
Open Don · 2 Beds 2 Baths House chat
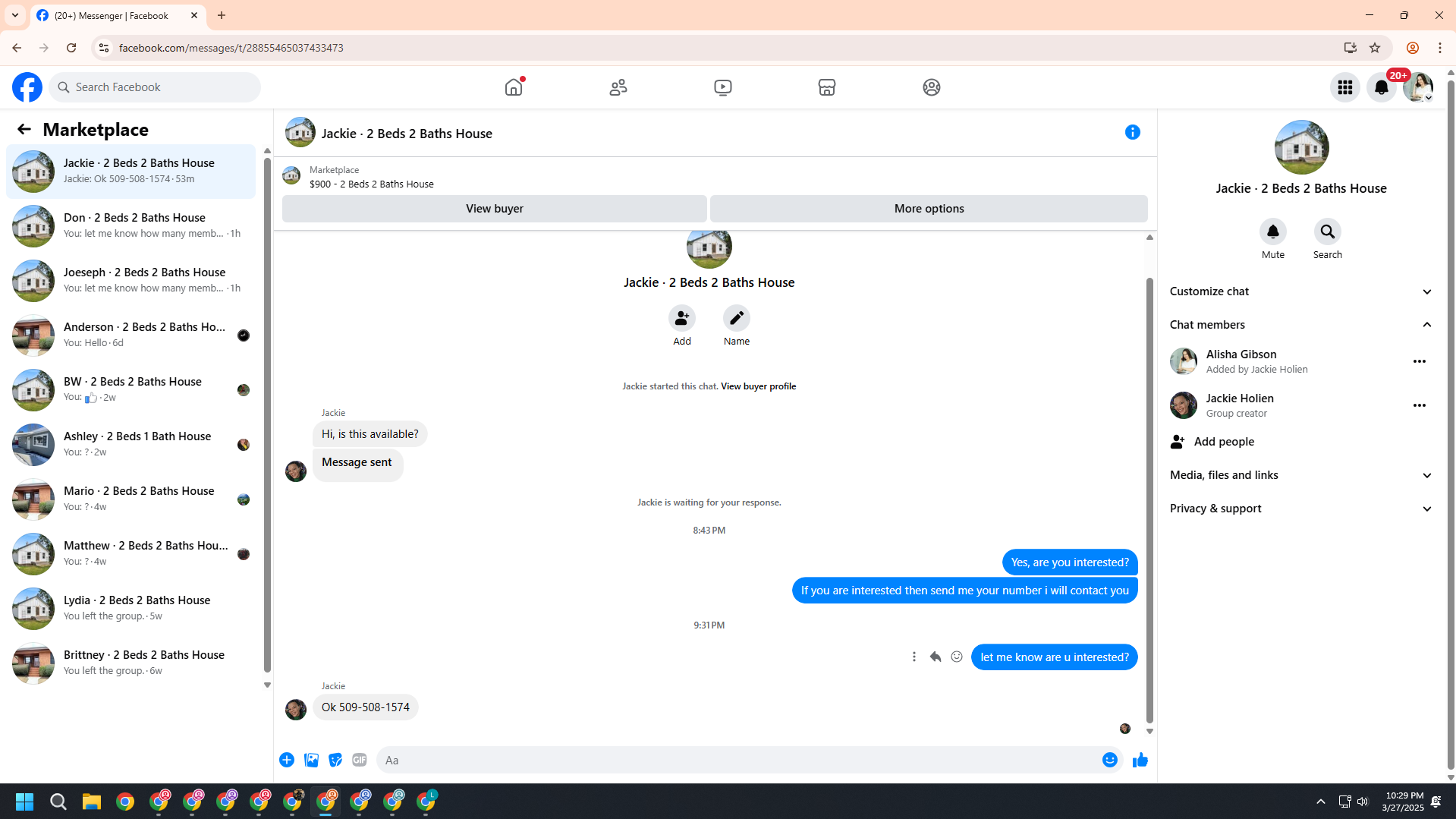pyautogui.click(x=131, y=226)
